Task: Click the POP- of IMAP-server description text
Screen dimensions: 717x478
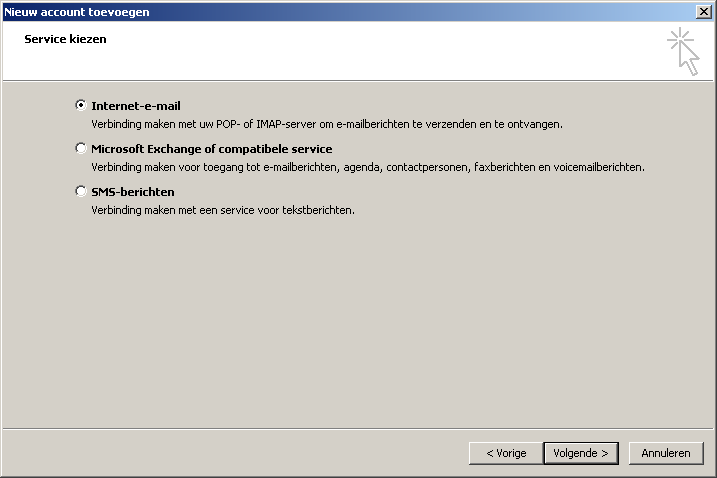Action: (x=326, y=125)
